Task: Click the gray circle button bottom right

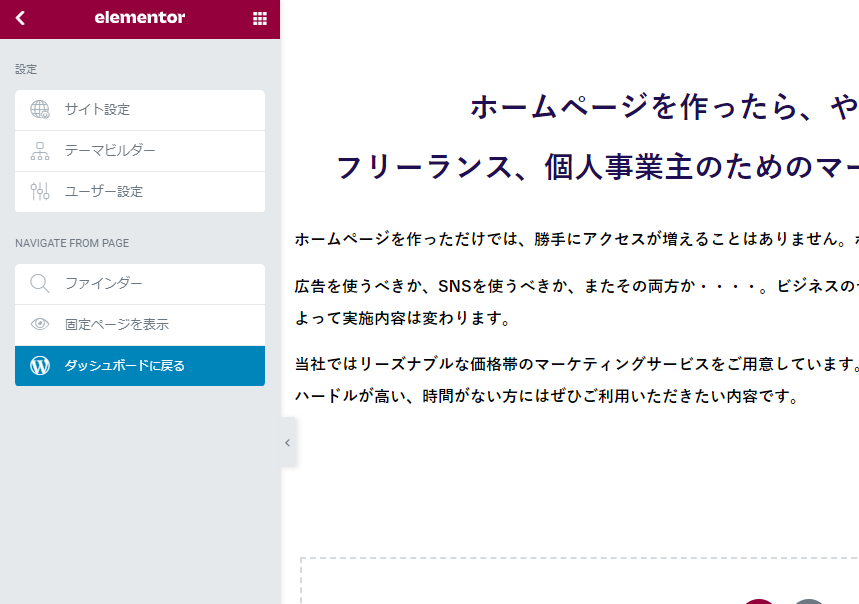Action: click(808, 599)
